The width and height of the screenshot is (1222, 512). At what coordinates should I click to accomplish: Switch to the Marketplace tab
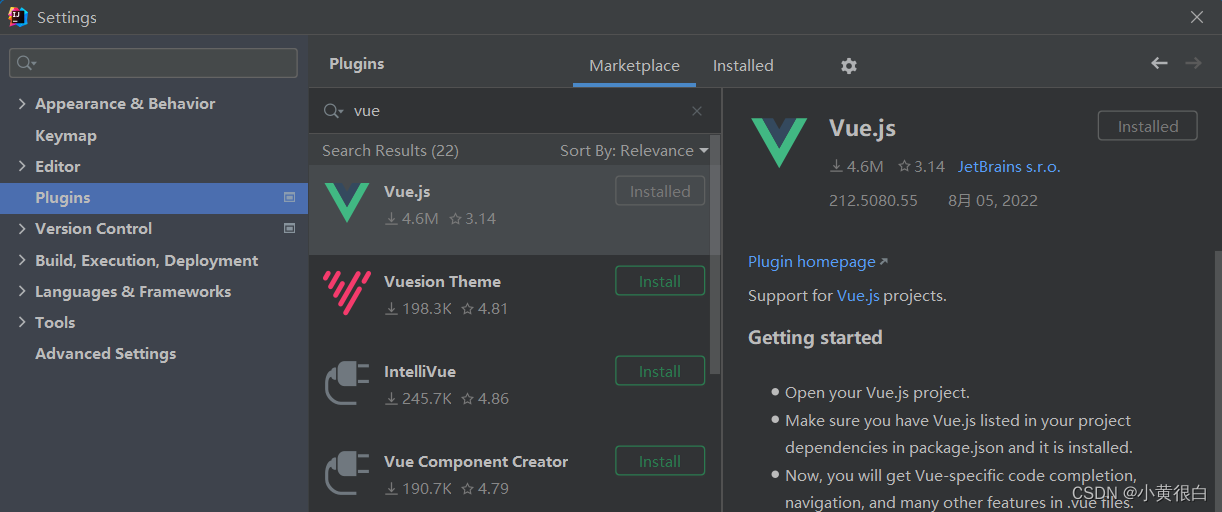point(634,65)
